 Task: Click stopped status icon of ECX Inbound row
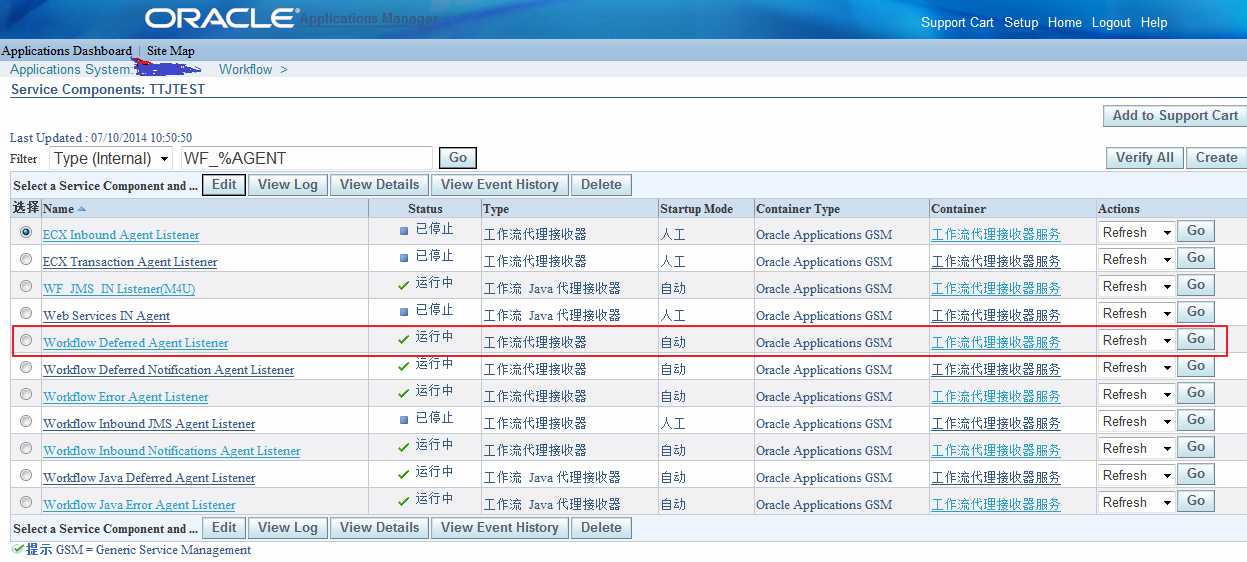404,230
